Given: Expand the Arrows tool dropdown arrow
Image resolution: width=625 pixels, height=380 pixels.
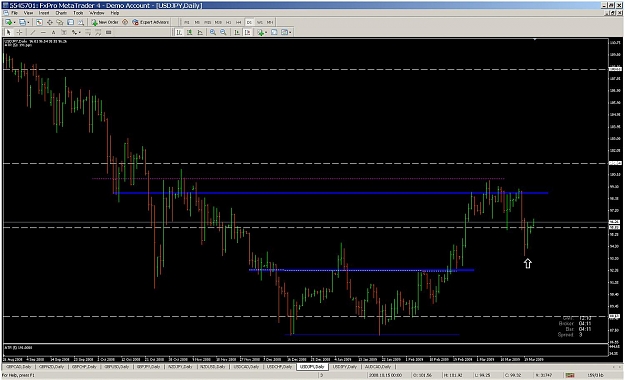Looking at the screenshot, I should point(79,33).
